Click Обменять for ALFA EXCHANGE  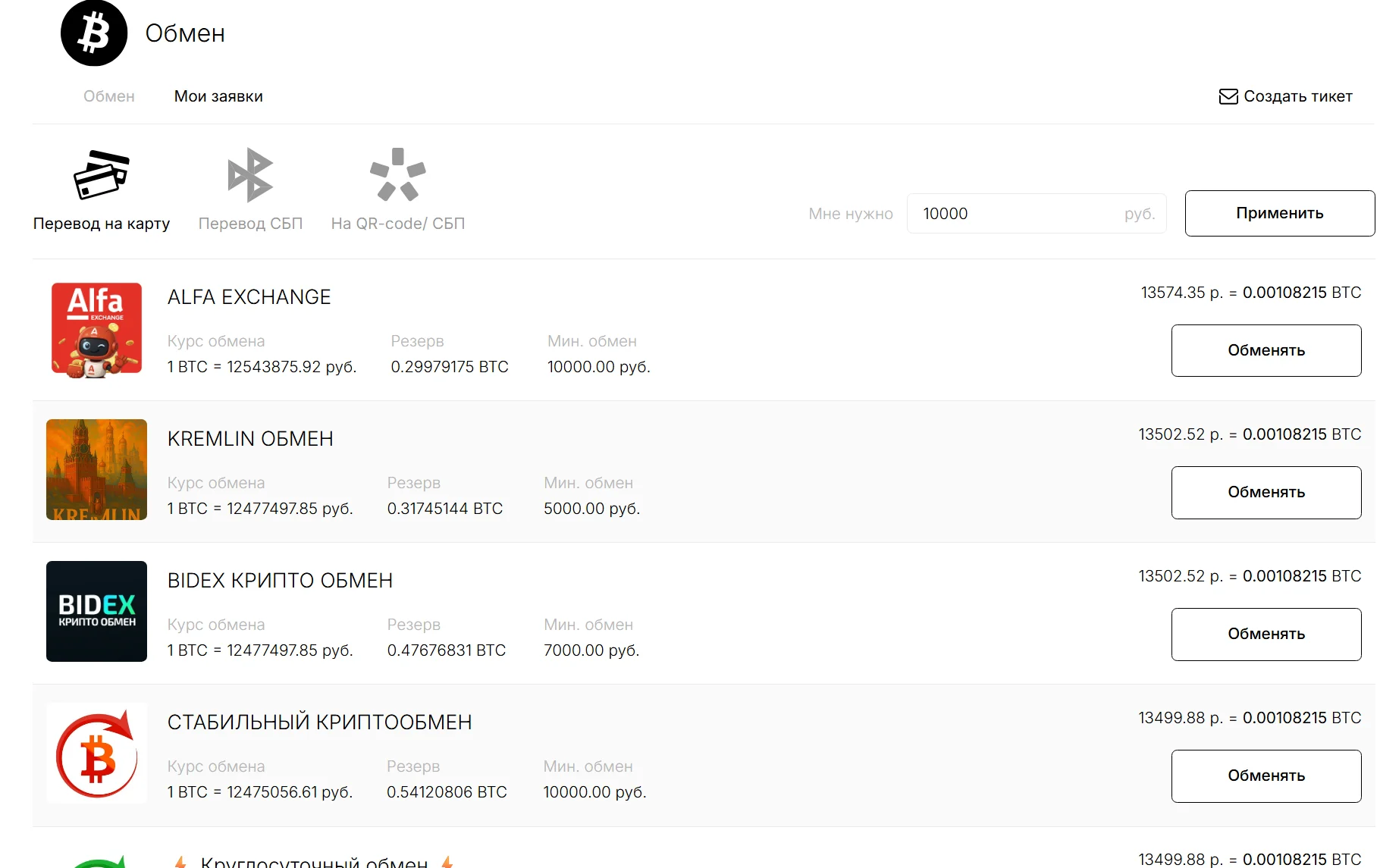coord(1266,350)
